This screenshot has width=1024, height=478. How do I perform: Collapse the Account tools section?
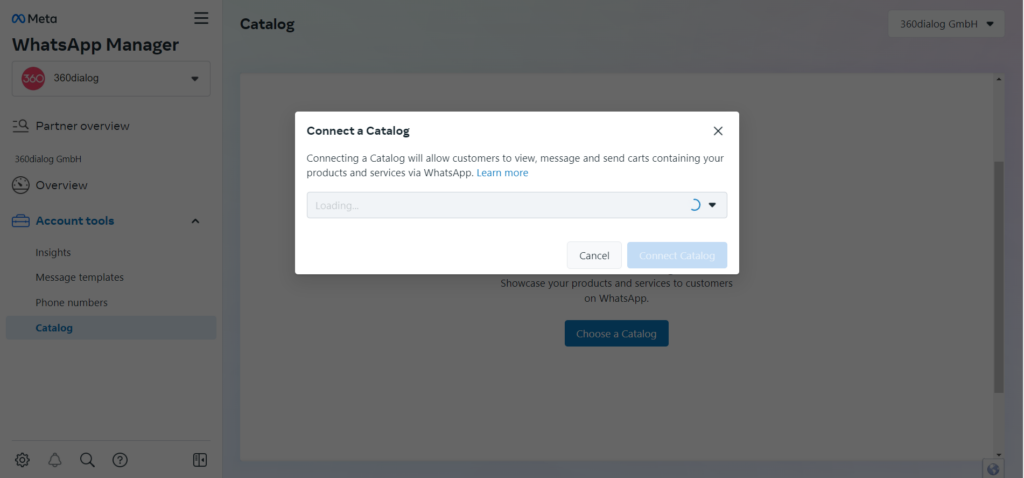click(x=195, y=221)
